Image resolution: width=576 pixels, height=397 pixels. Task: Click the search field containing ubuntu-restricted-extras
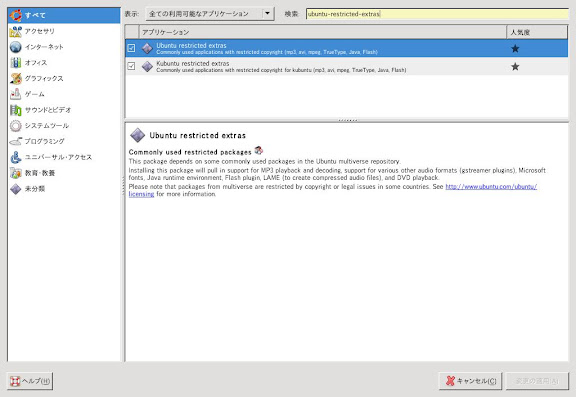click(437, 14)
